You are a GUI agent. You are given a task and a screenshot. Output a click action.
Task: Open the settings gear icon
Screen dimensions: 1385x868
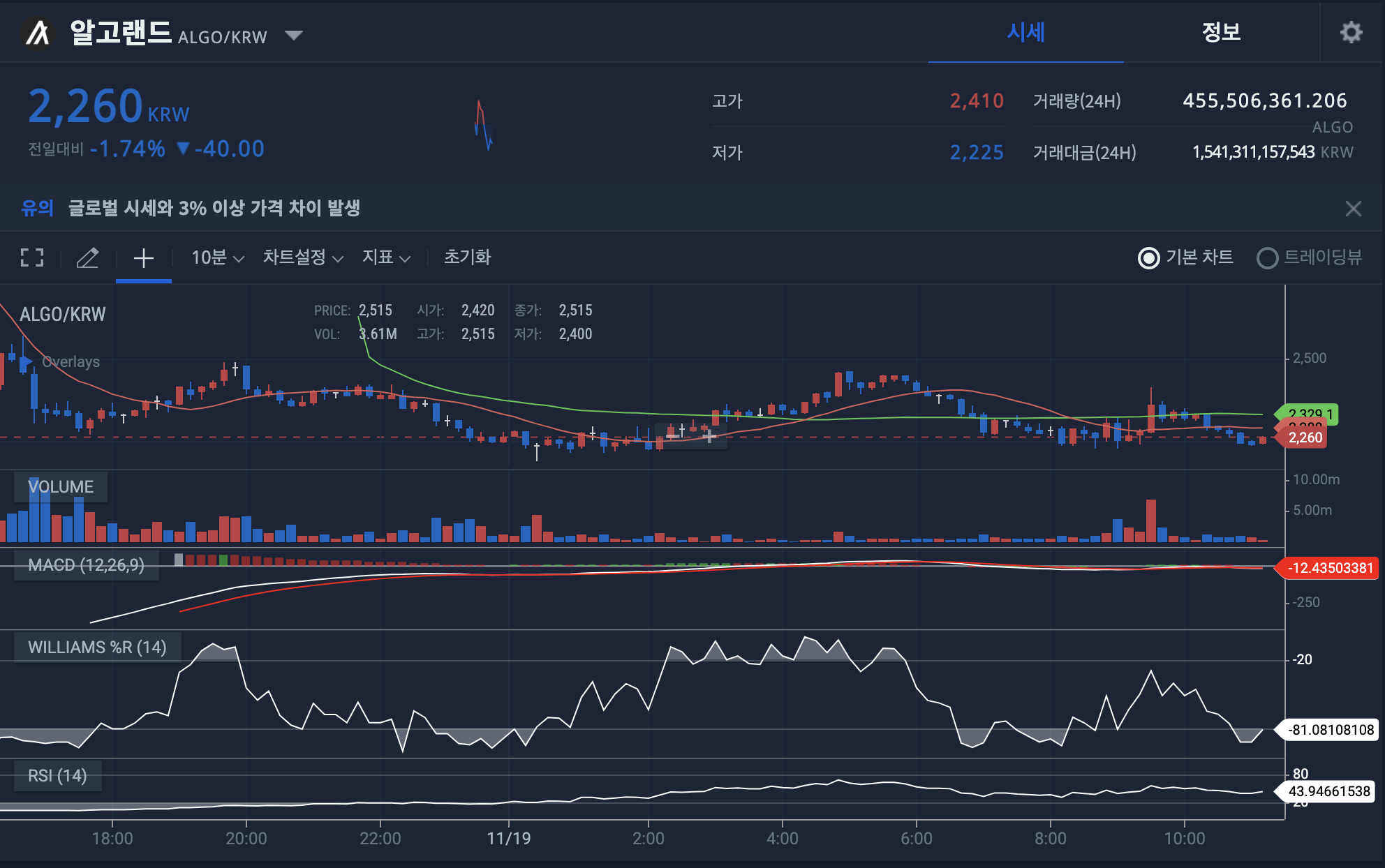point(1351,32)
